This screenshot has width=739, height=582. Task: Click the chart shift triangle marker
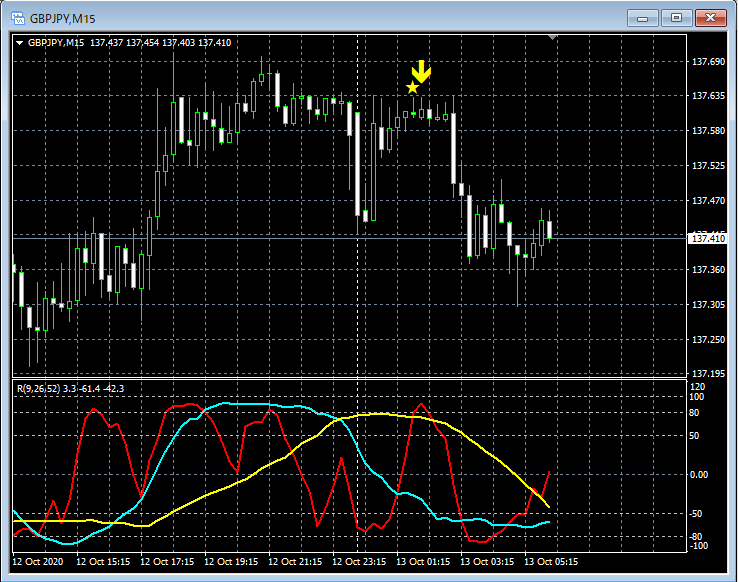(x=552, y=37)
